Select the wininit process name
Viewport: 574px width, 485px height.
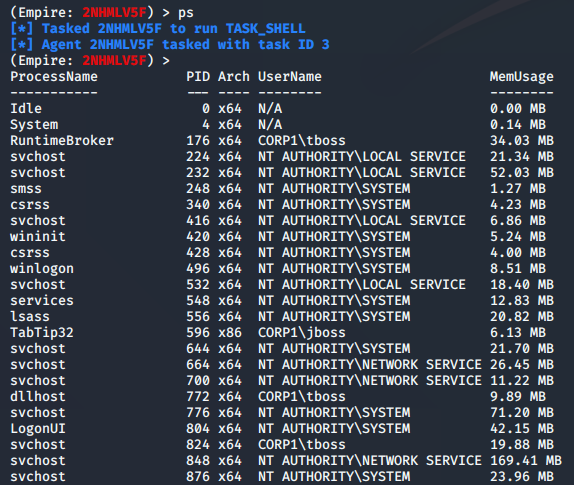[x=38, y=236]
